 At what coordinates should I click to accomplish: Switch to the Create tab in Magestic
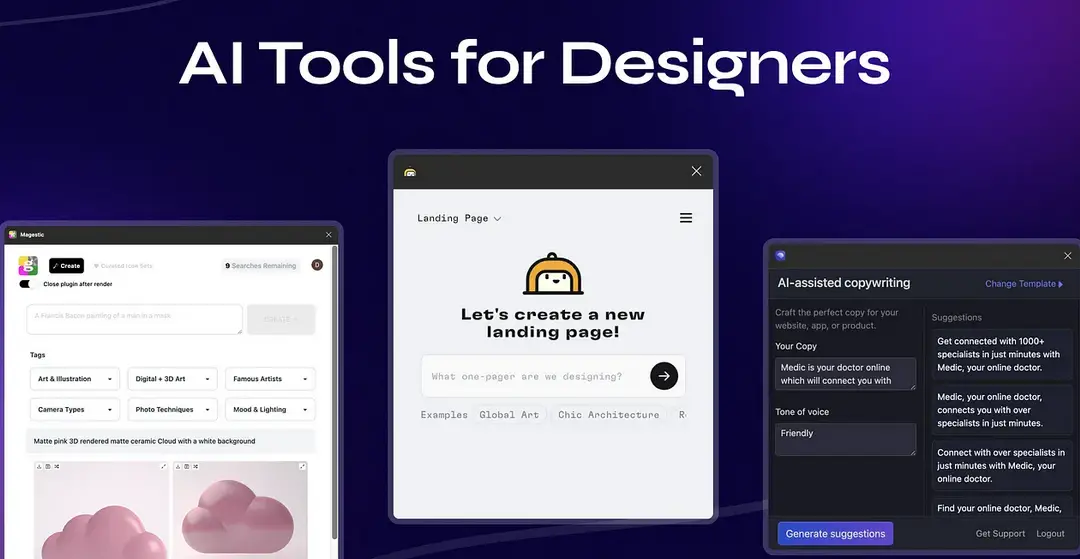(x=66, y=266)
